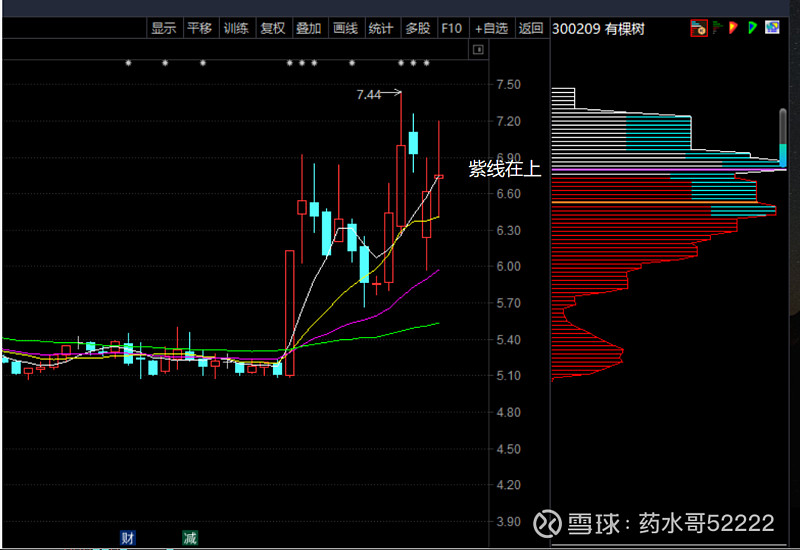800x550 pixels.
Task: Click the green-blue triangle icon
Action: pyautogui.click(x=752, y=28)
